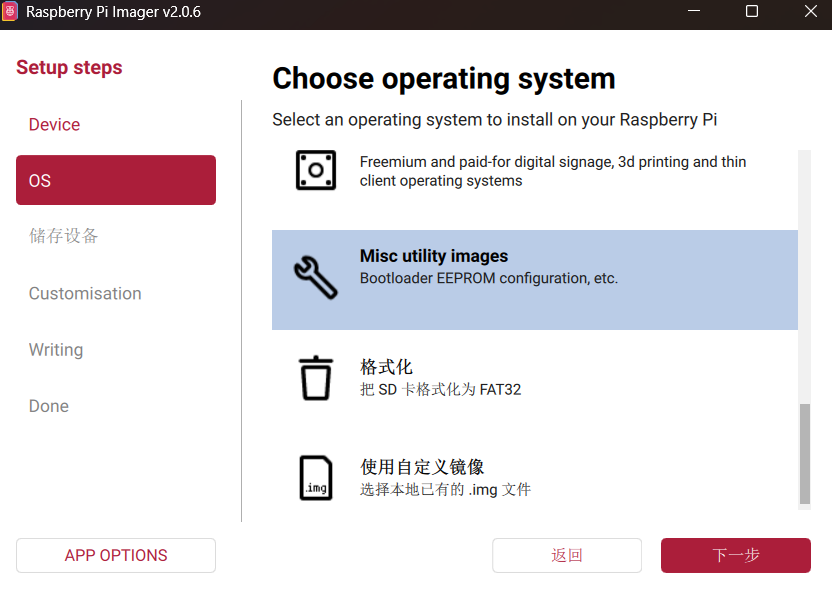Open the 储存设备 storage step
This screenshot has height=589, width=832.
[64, 236]
